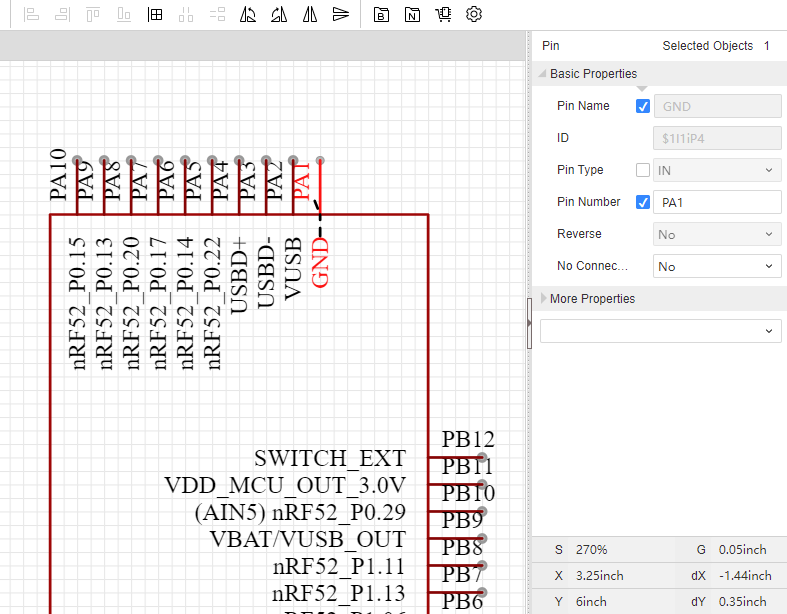
Task: Select the PB12 pin number
Action: [x=468, y=440]
